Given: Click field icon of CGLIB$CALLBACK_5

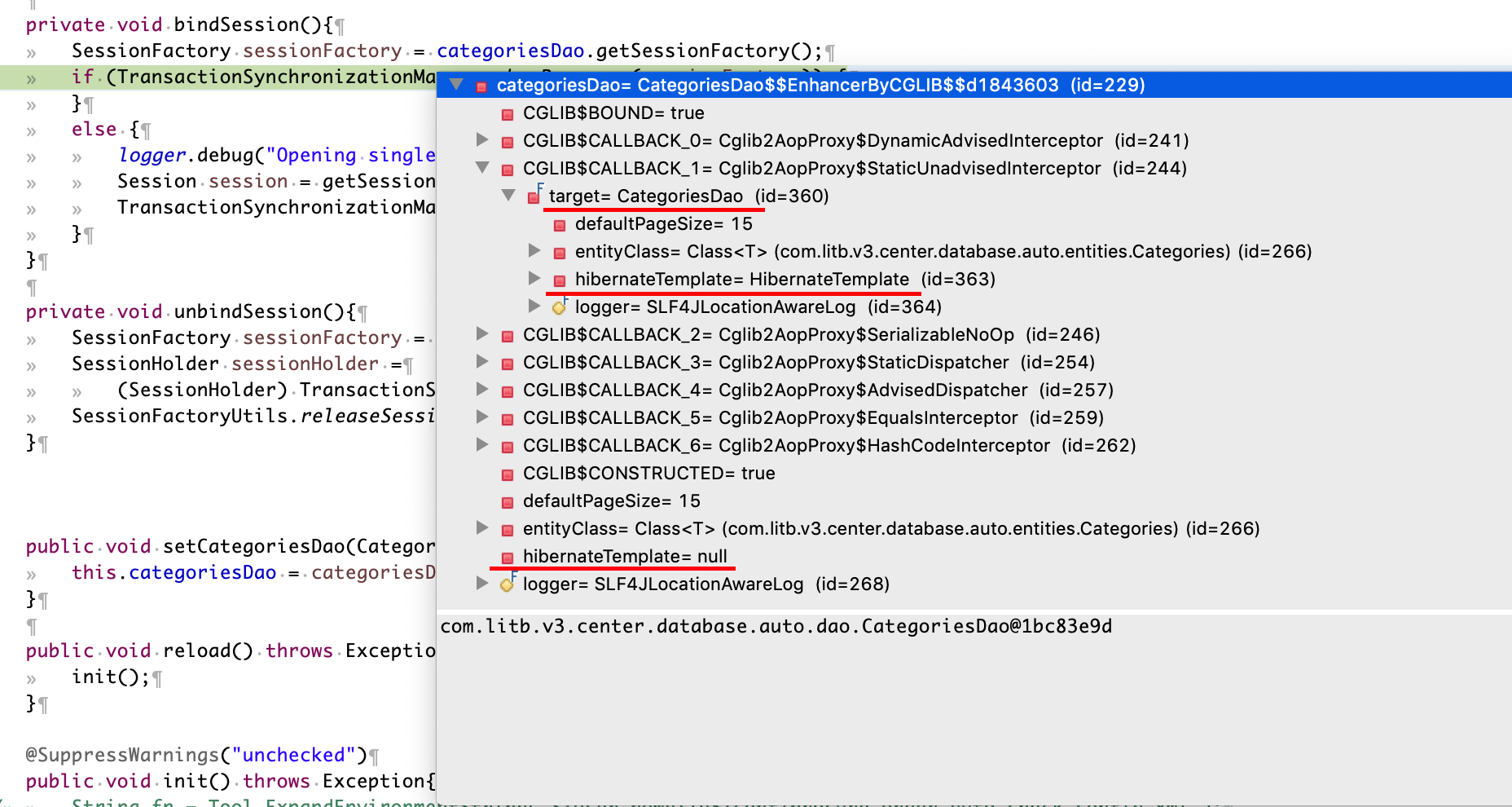Looking at the screenshot, I should (508, 419).
